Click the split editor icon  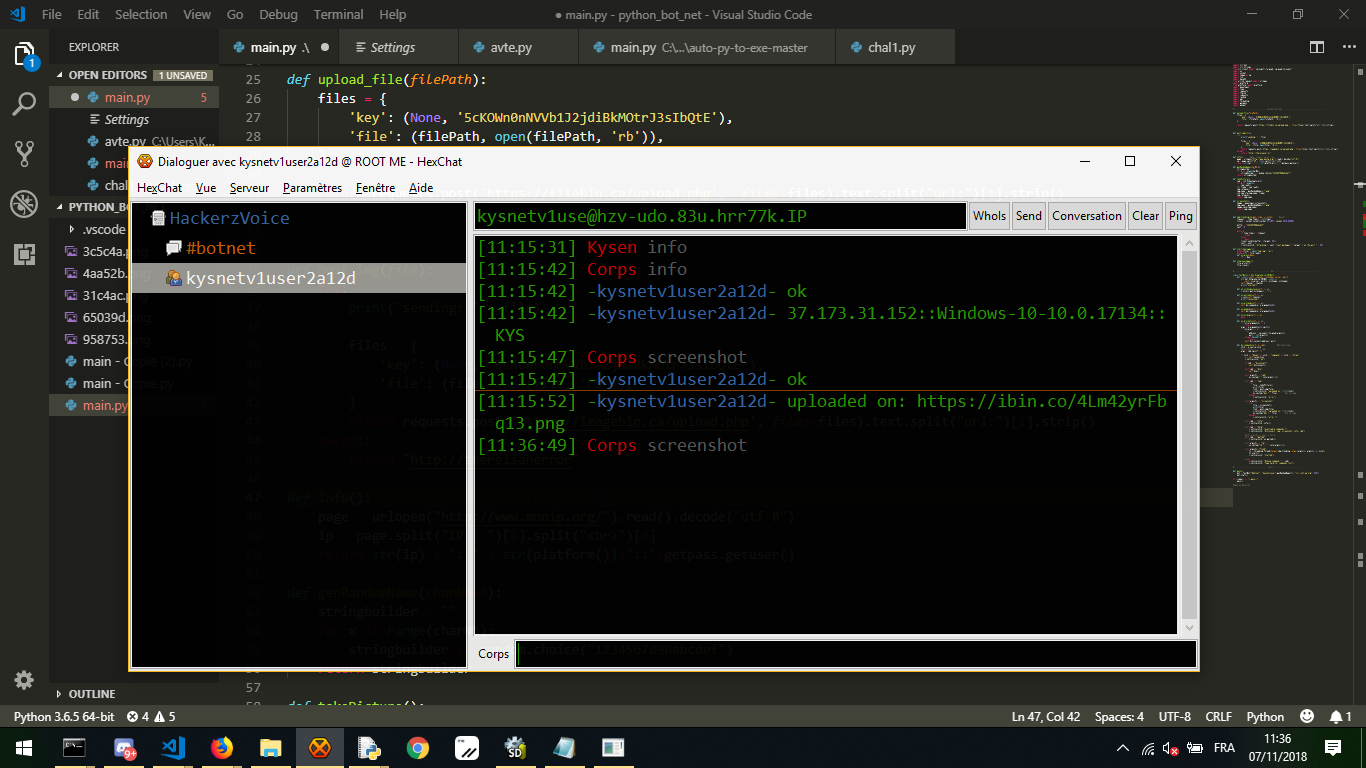(x=1317, y=47)
